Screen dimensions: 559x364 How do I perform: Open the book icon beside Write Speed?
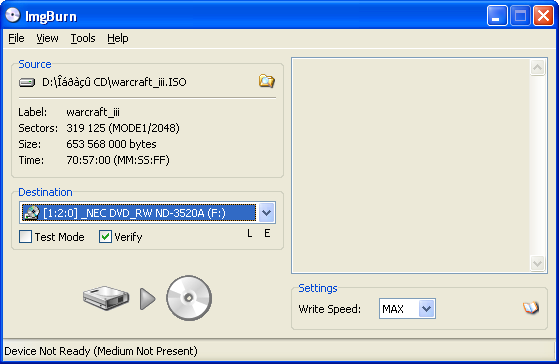click(531, 308)
